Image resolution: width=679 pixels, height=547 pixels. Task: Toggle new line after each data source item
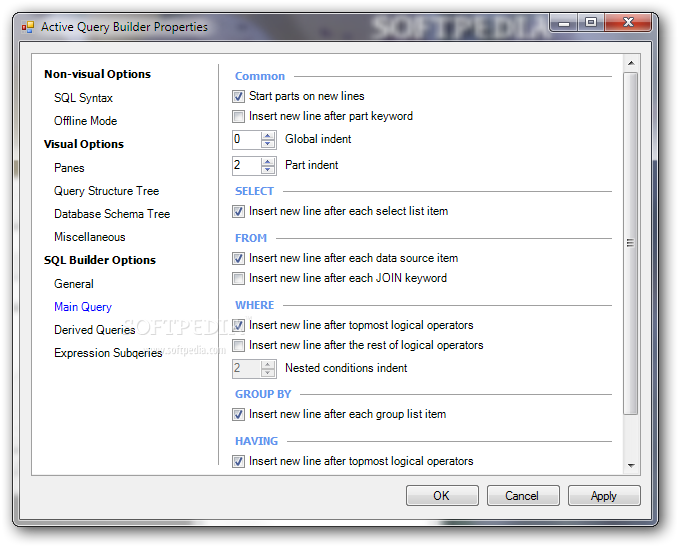[238, 258]
